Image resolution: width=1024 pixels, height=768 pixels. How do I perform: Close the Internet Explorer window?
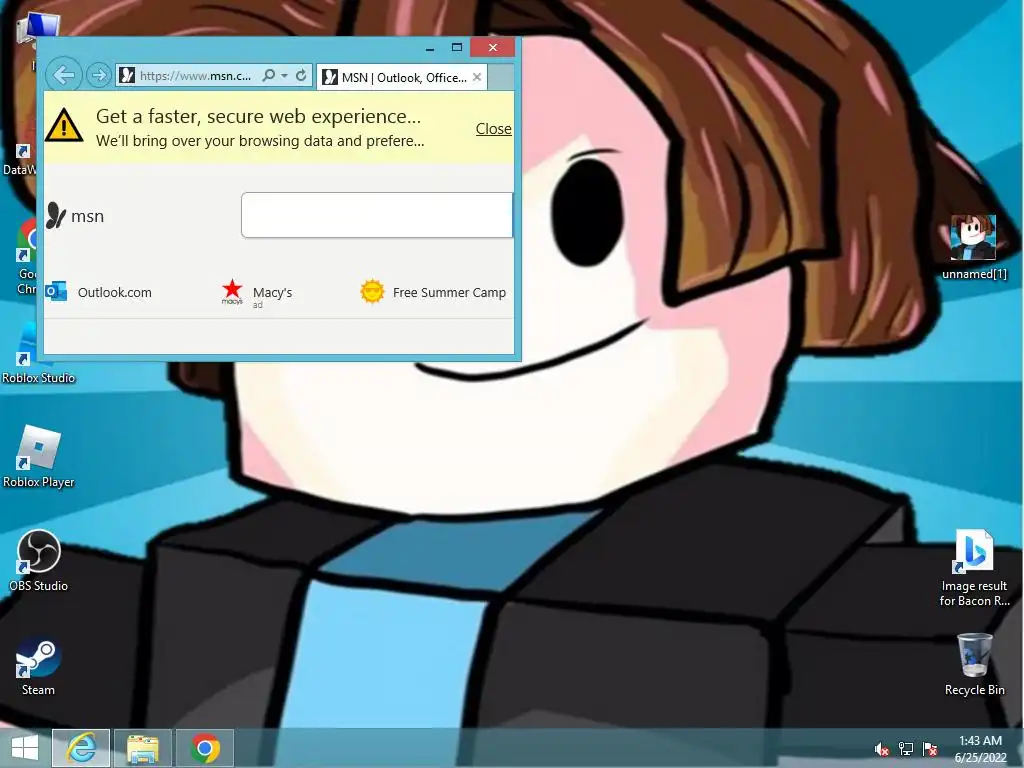tap(493, 47)
